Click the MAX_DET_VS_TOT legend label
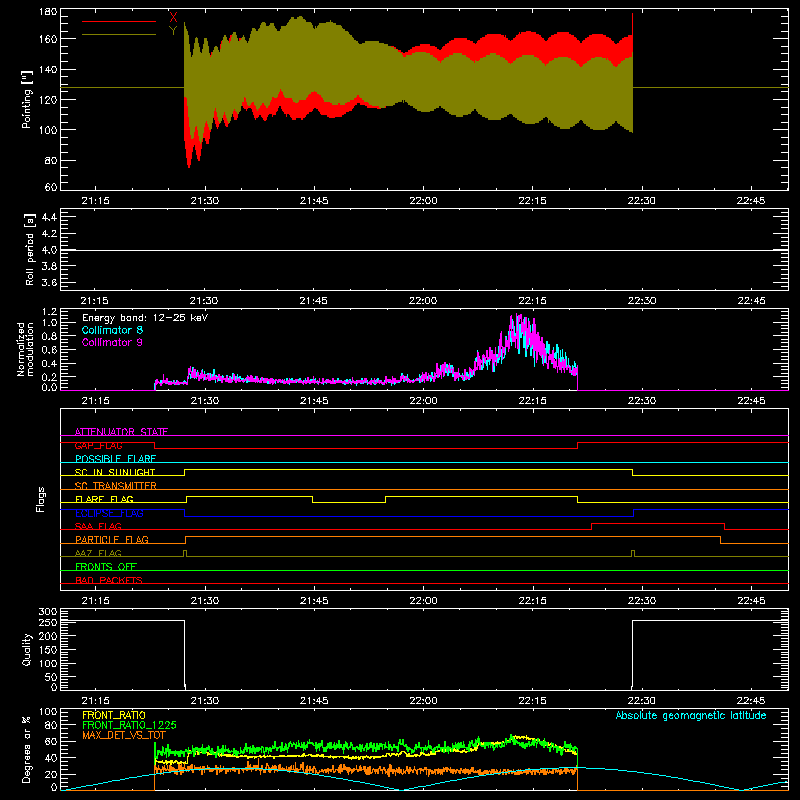 pos(124,735)
